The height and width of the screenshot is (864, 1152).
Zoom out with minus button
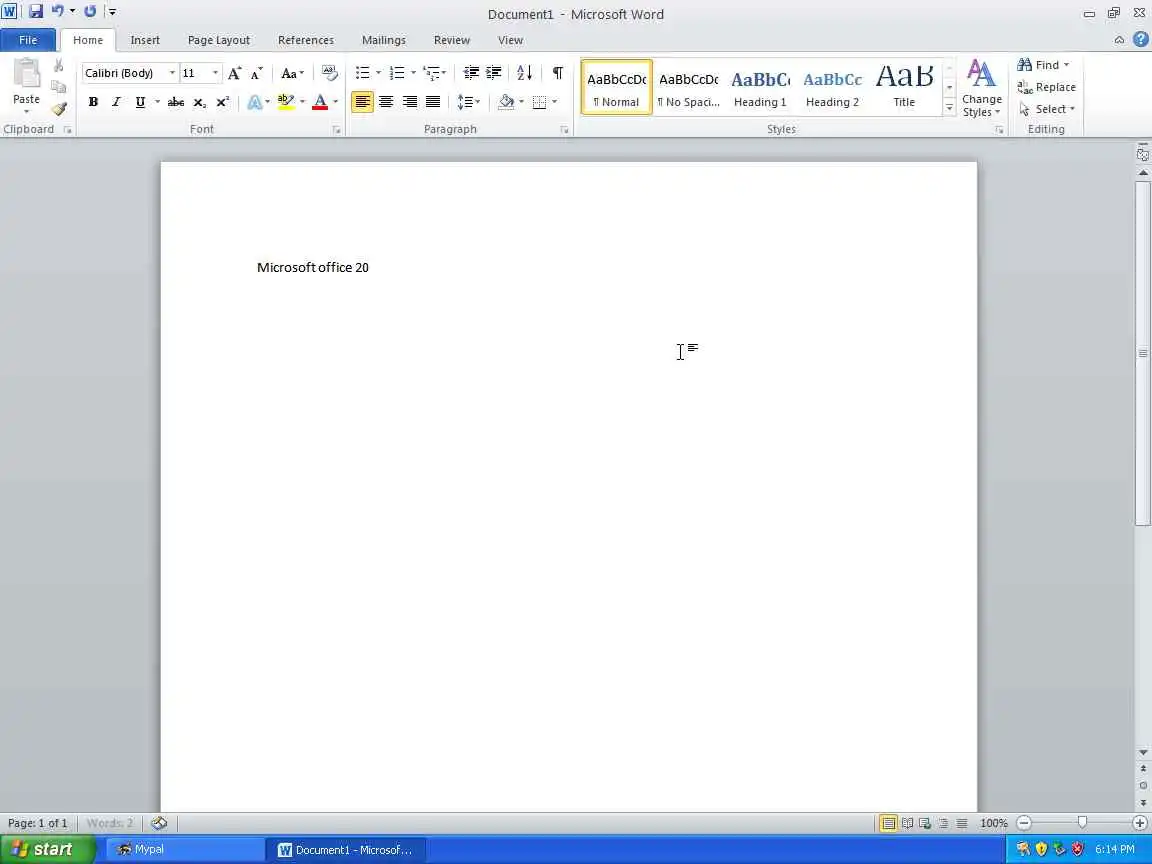[x=1024, y=823]
